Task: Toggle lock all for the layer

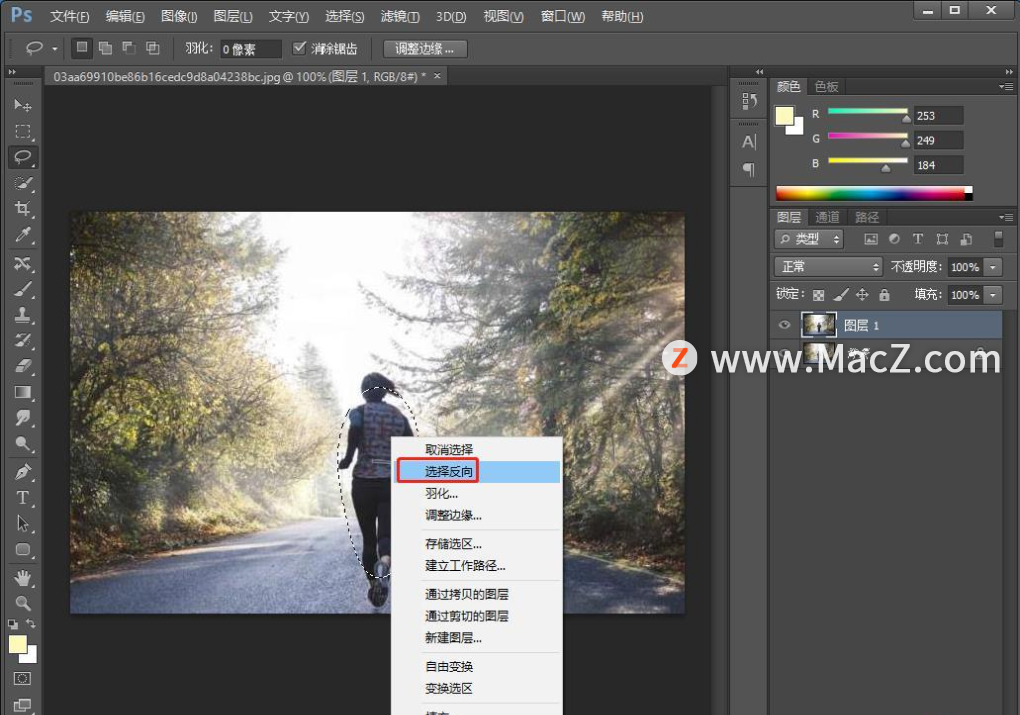Action: (884, 295)
